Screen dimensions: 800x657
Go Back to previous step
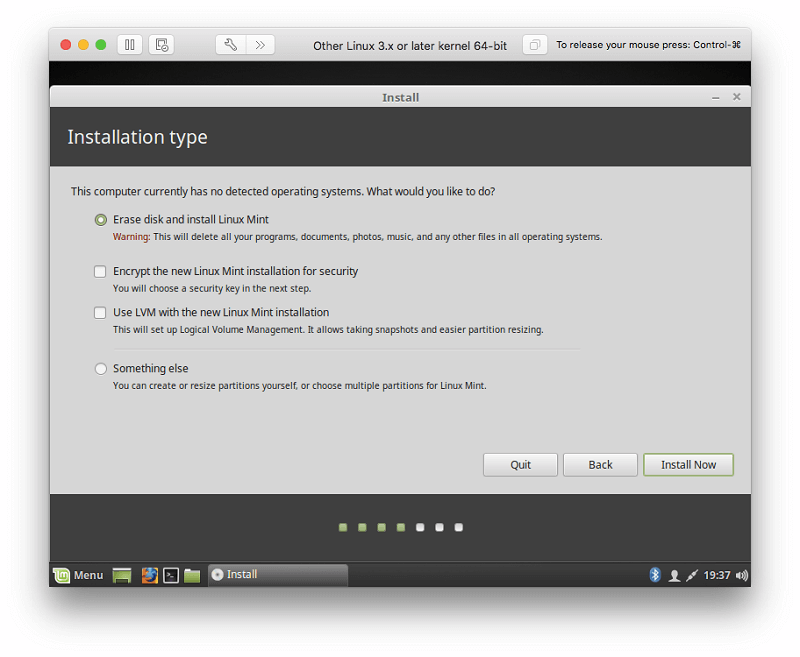(x=600, y=465)
